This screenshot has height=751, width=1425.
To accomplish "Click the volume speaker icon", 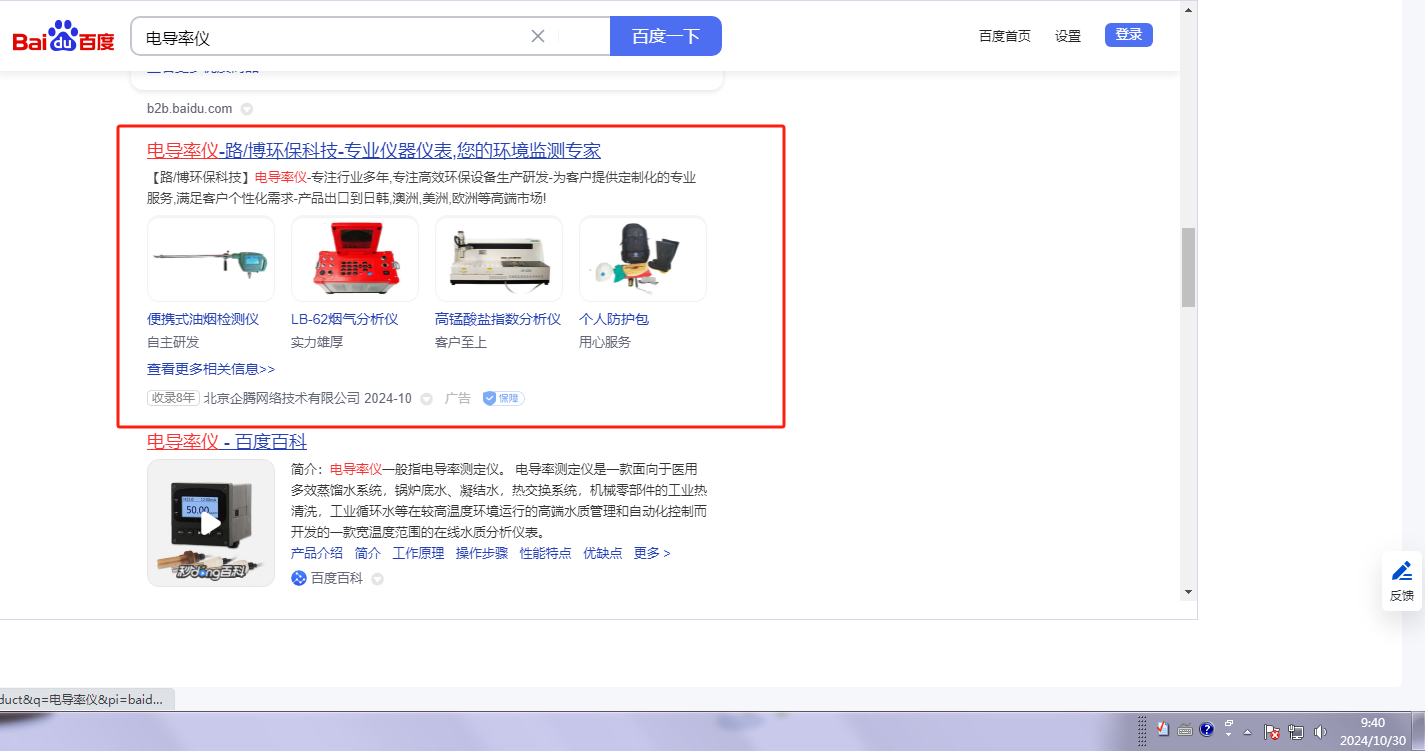I will point(1321,732).
